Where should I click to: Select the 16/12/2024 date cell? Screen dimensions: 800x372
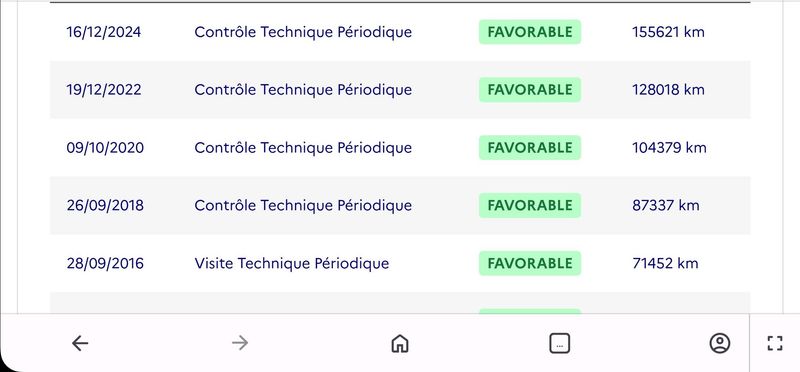pyautogui.click(x=104, y=32)
